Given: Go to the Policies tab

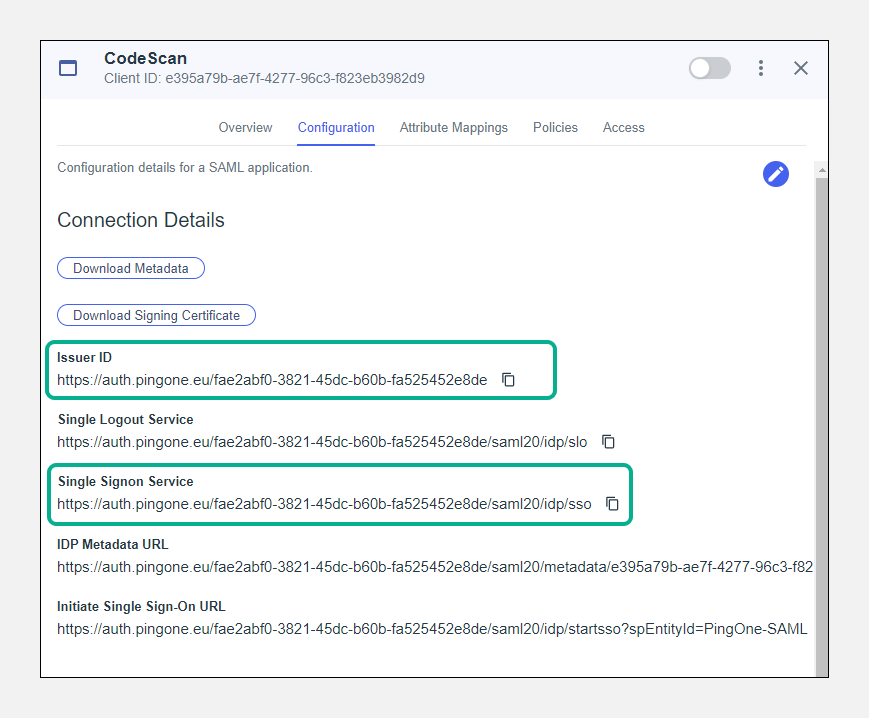Looking at the screenshot, I should pyautogui.click(x=555, y=128).
